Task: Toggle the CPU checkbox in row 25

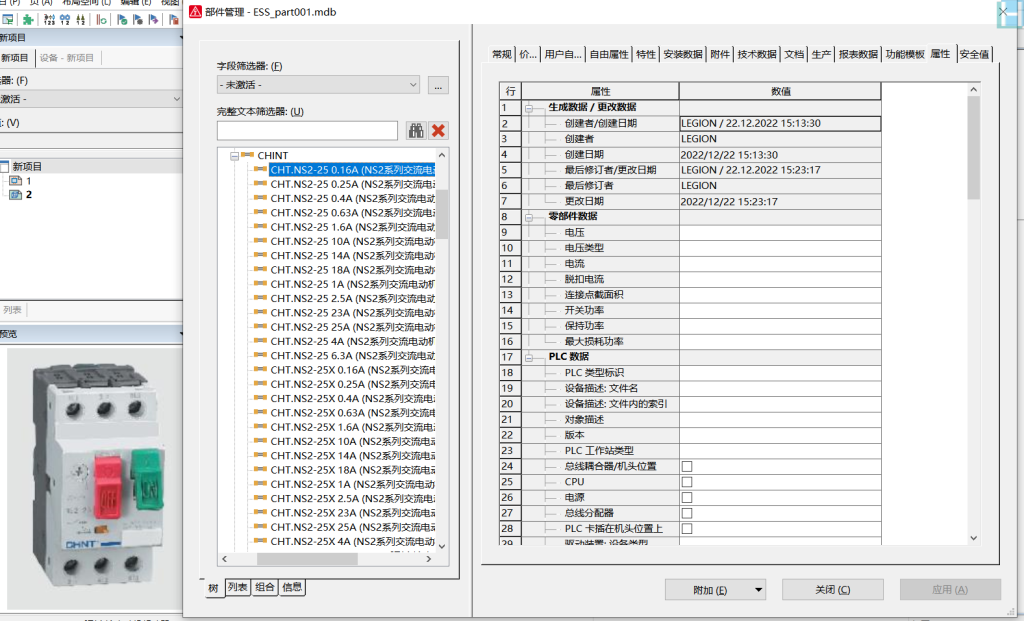Action: click(687, 482)
